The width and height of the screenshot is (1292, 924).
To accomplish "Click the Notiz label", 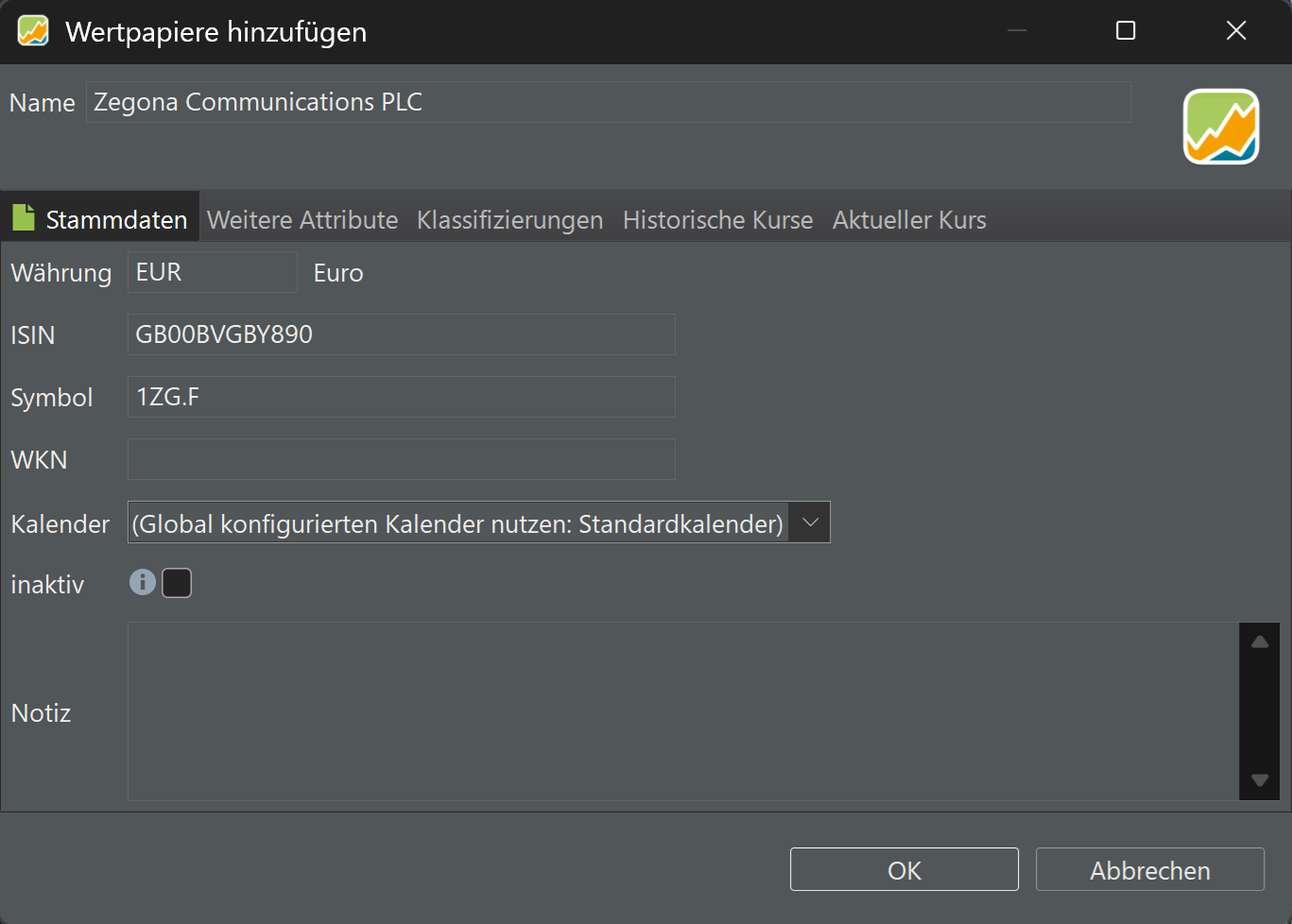I will (x=41, y=712).
